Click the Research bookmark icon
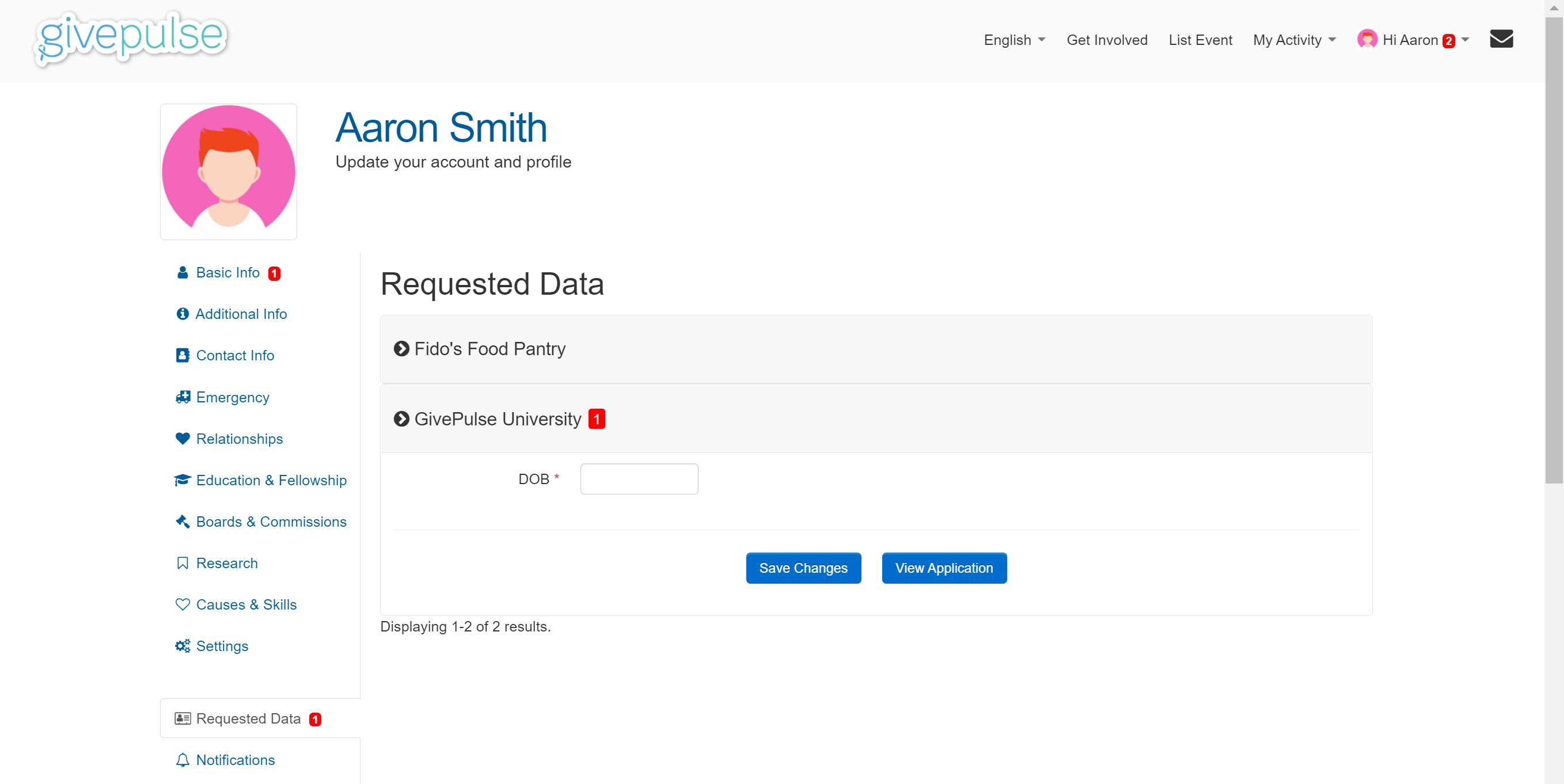Image resolution: width=1564 pixels, height=784 pixels. coord(182,563)
